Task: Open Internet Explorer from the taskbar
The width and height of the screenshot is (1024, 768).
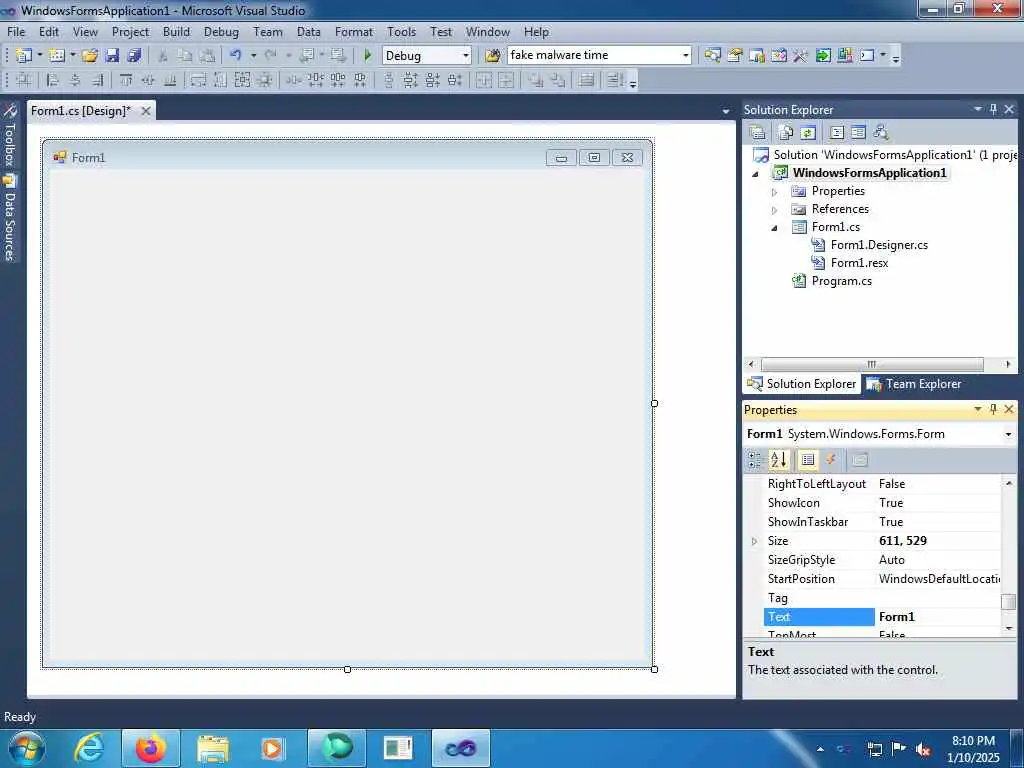Action: (88, 748)
